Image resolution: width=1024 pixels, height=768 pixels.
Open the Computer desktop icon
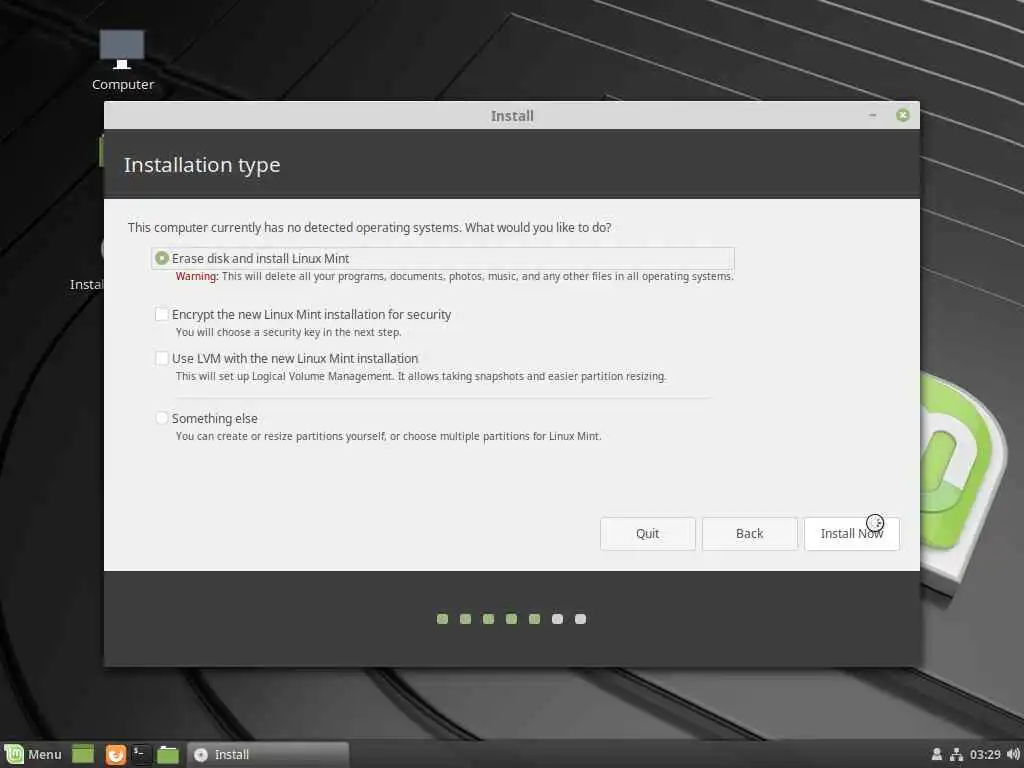[122, 60]
